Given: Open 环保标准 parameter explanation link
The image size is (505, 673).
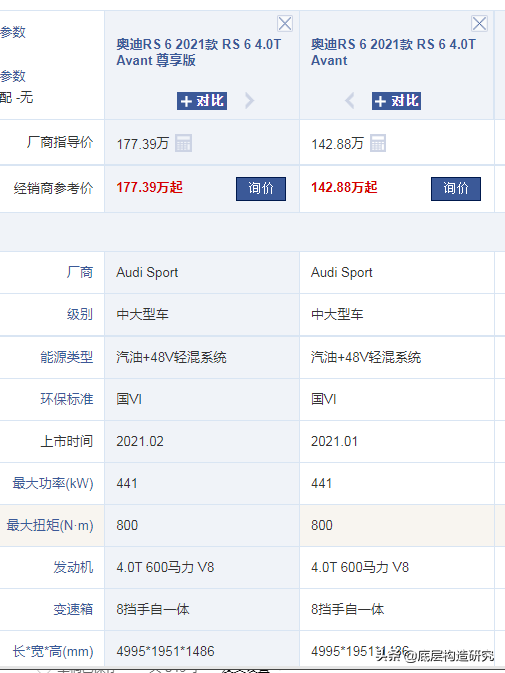Looking at the screenshot, I should pyautogui.click(x=67, y=399).
